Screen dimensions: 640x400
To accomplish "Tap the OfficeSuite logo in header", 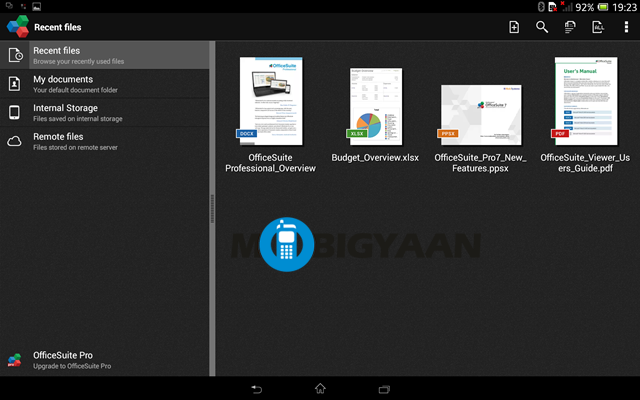I will pyautogui.click(x=18, y=27).
